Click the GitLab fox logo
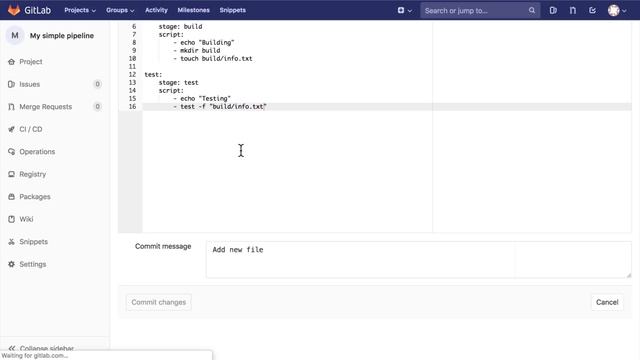This screenshot has width=640, height=360. (14, 10)
